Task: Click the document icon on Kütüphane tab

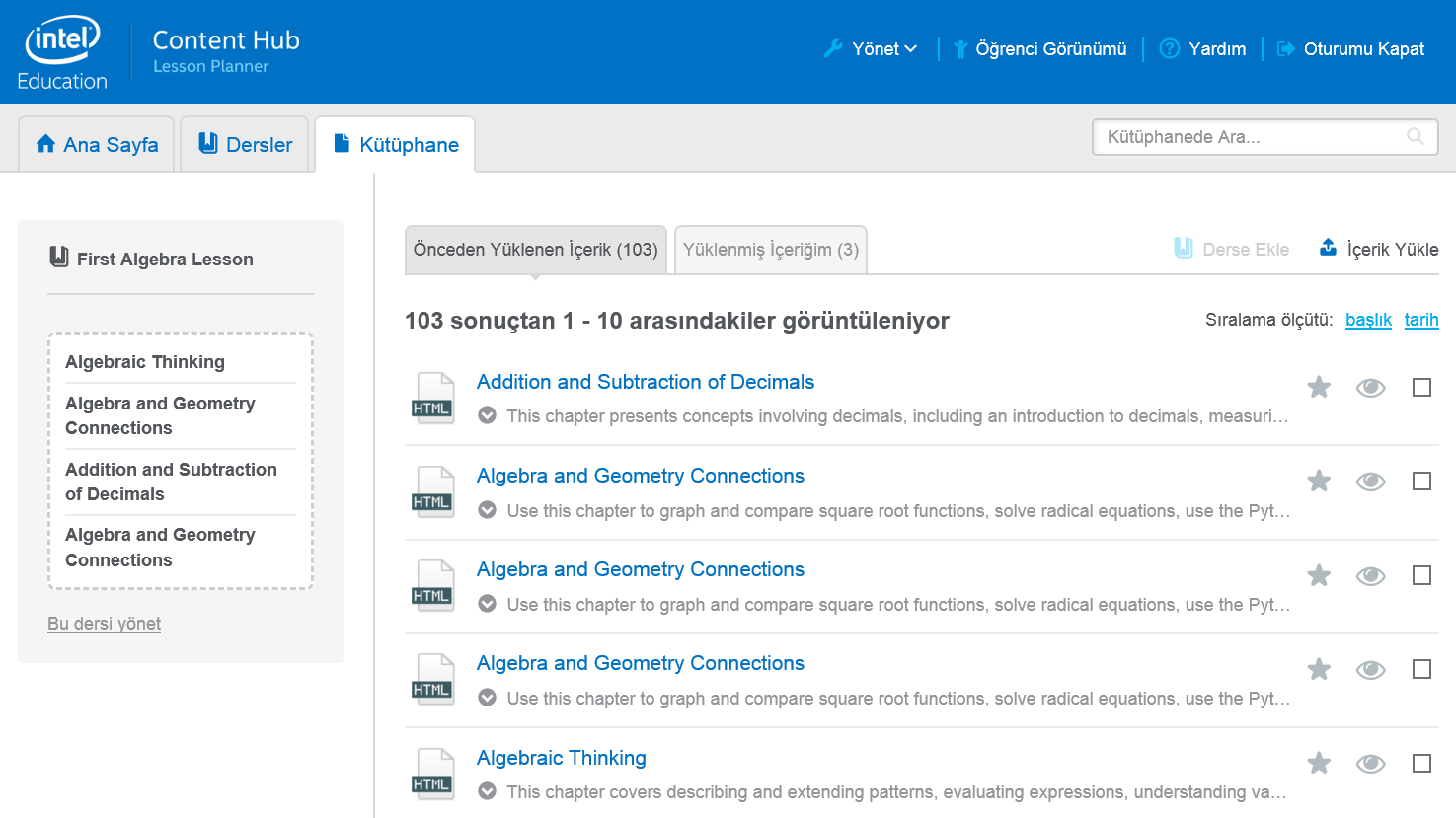Action: point(342,143)
